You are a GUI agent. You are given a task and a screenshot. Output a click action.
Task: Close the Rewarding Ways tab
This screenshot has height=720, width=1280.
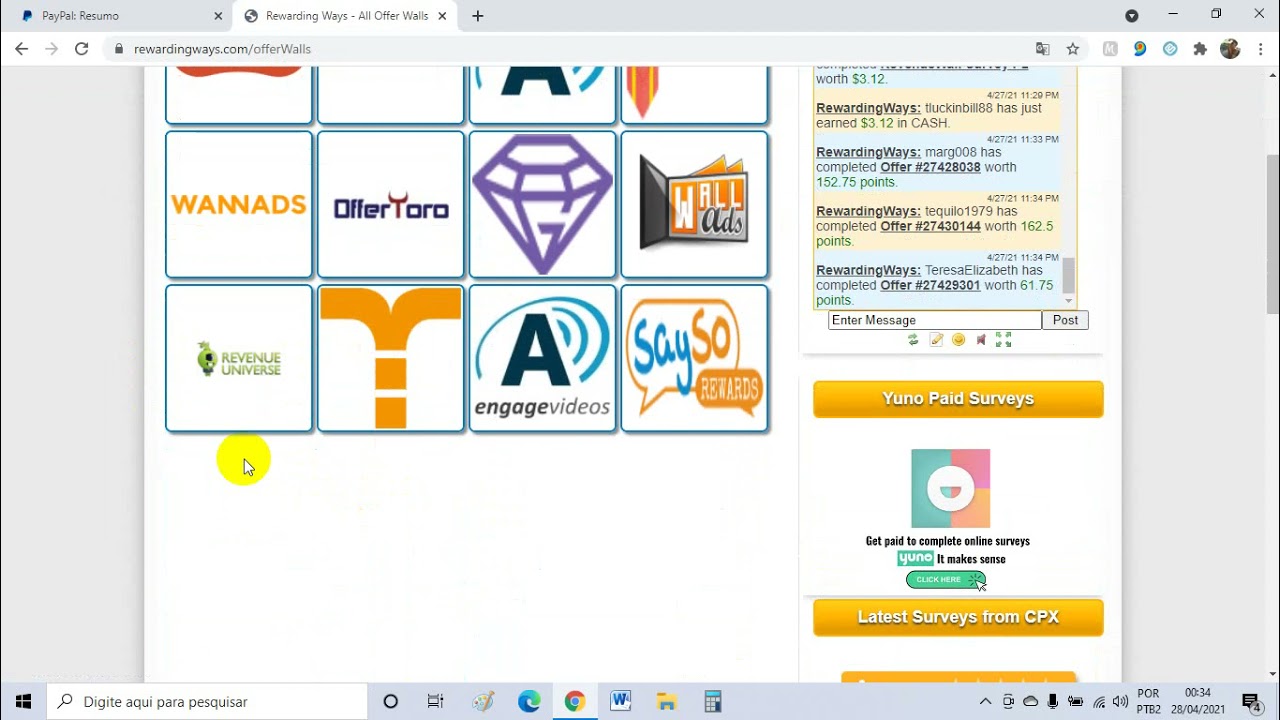[442, 16]
